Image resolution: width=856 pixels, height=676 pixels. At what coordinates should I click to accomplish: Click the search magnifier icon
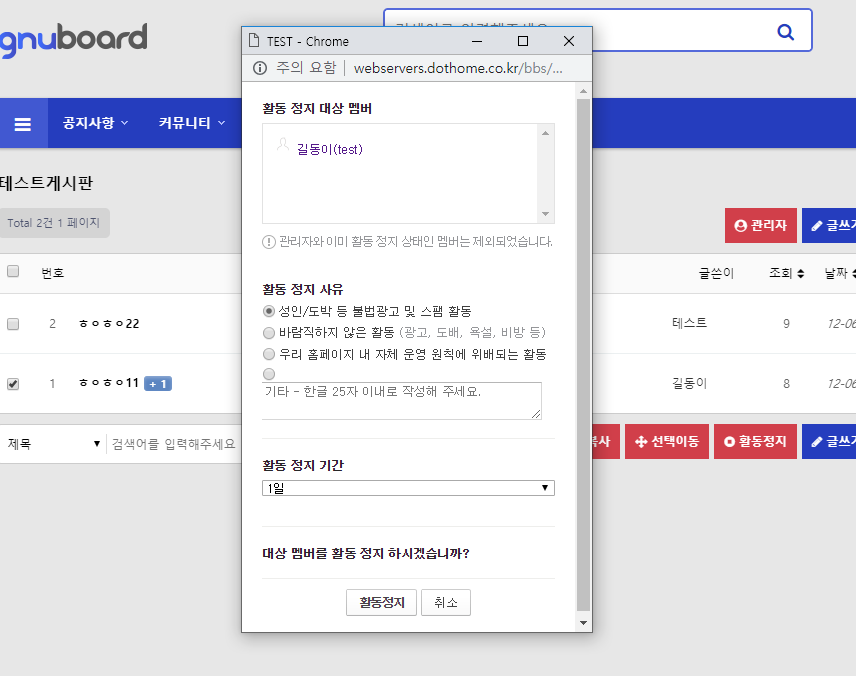785,32
